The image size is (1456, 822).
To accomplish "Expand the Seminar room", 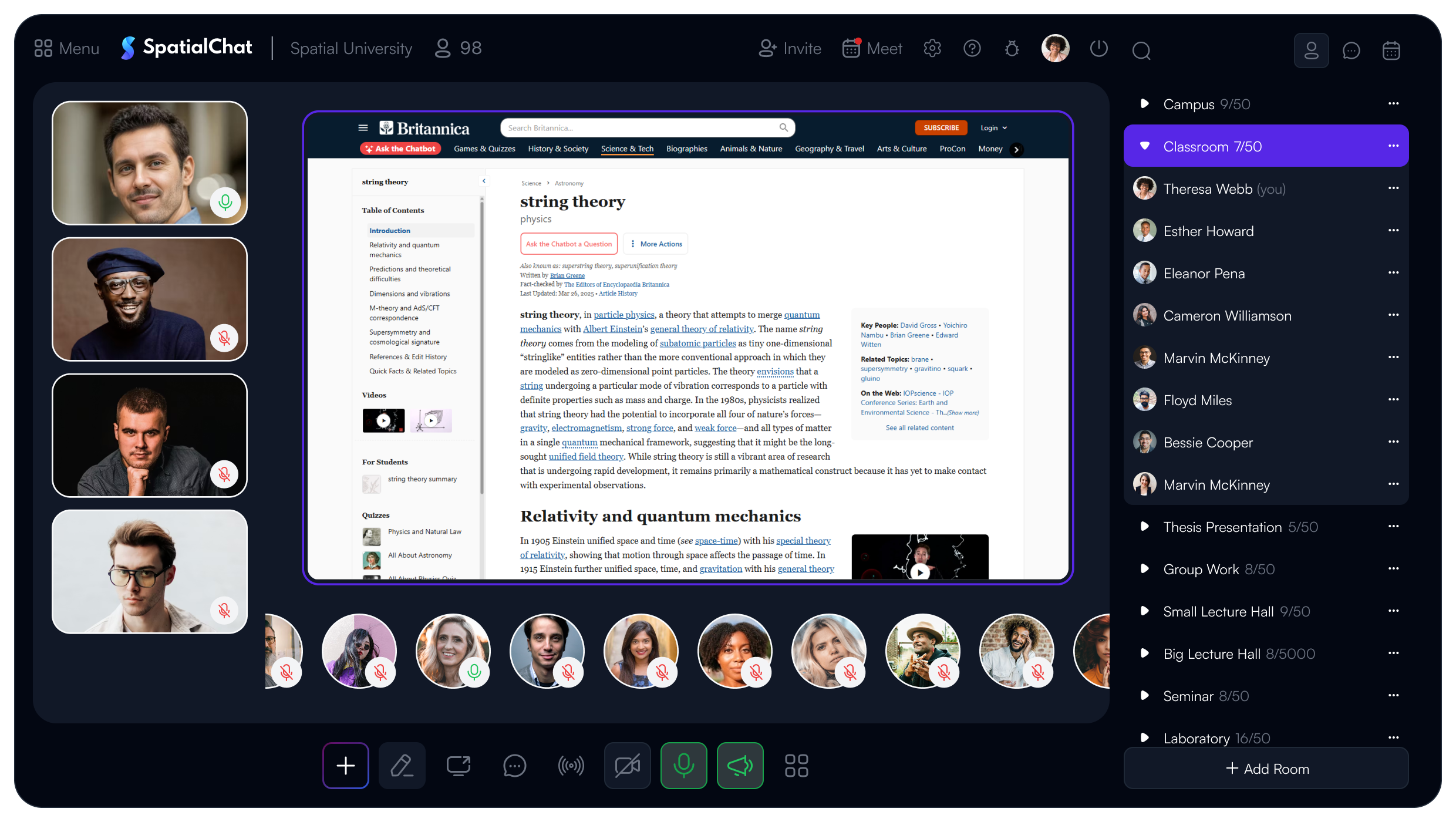I will (x=1144, y=696).
